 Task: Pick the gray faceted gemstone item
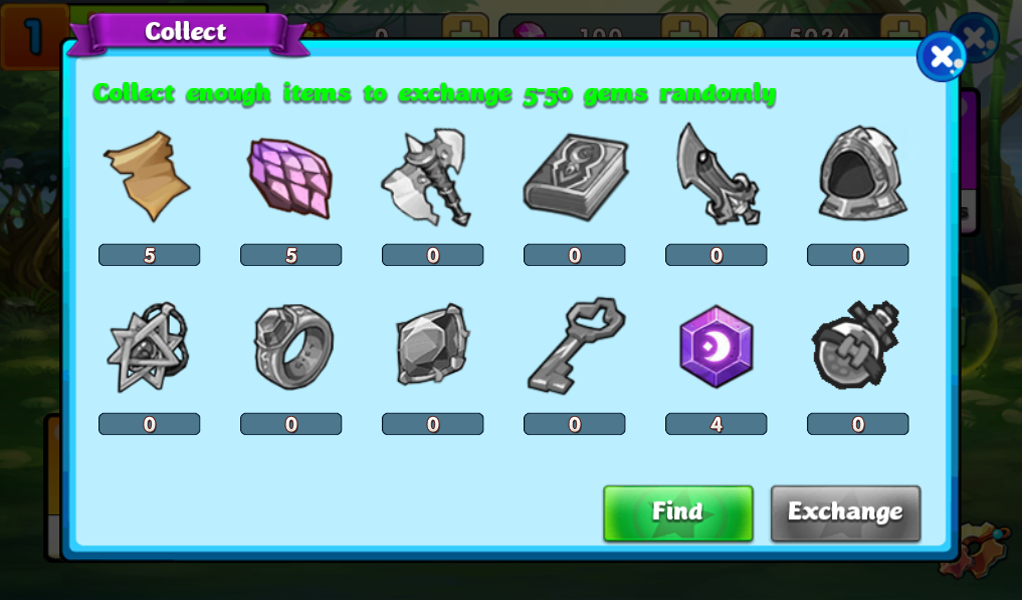click(x=433, y=345)
